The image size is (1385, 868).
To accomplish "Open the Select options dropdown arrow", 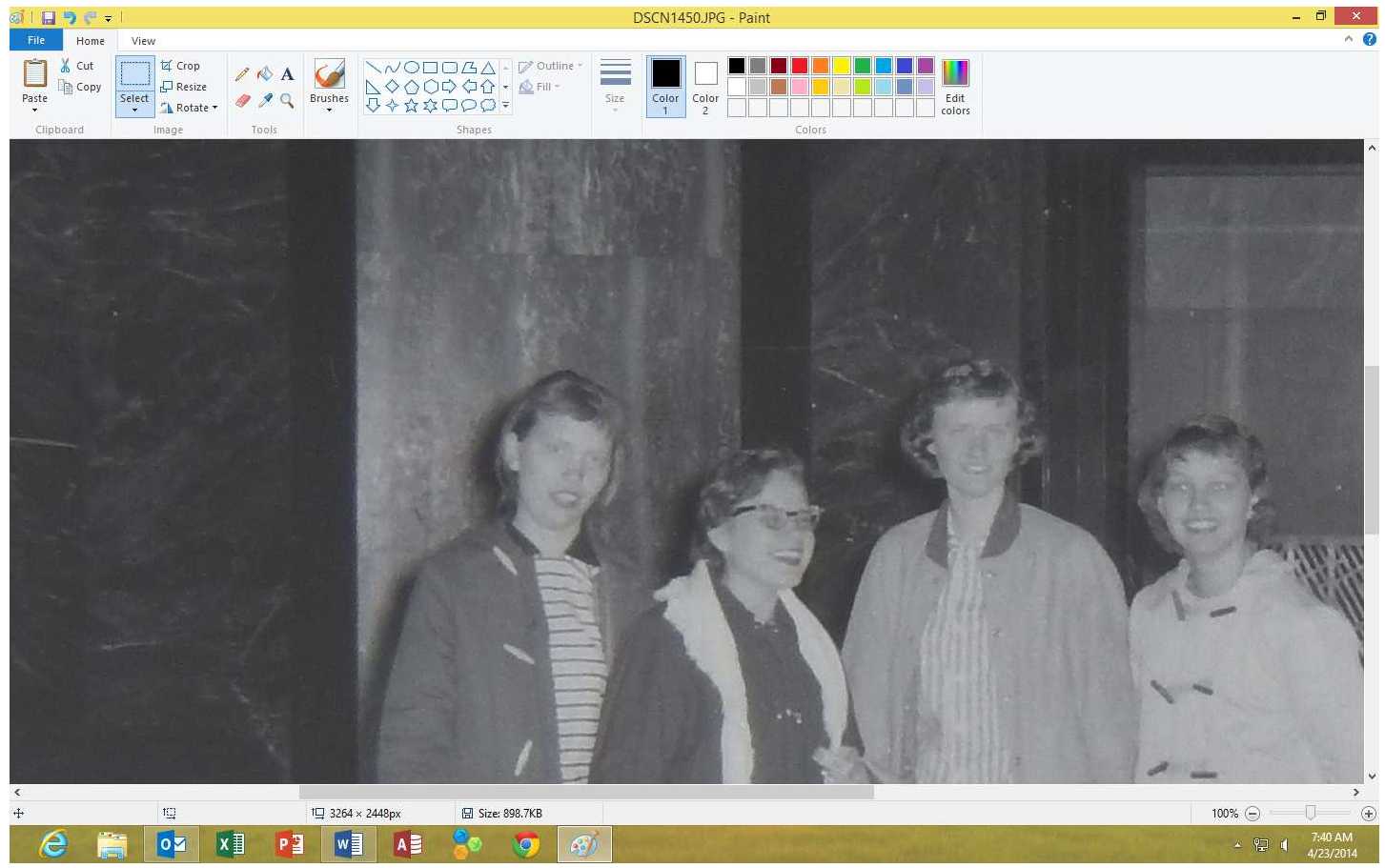I will tap(134, 110).
